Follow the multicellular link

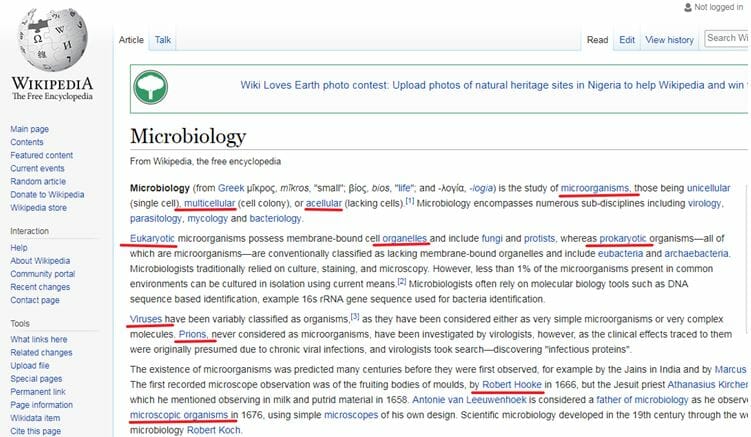click(210, 203)
